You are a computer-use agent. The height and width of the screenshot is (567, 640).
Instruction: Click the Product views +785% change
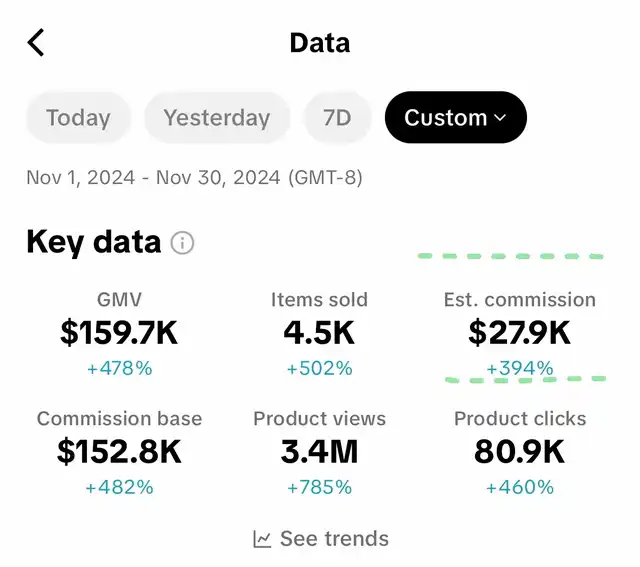click(320, 487)
